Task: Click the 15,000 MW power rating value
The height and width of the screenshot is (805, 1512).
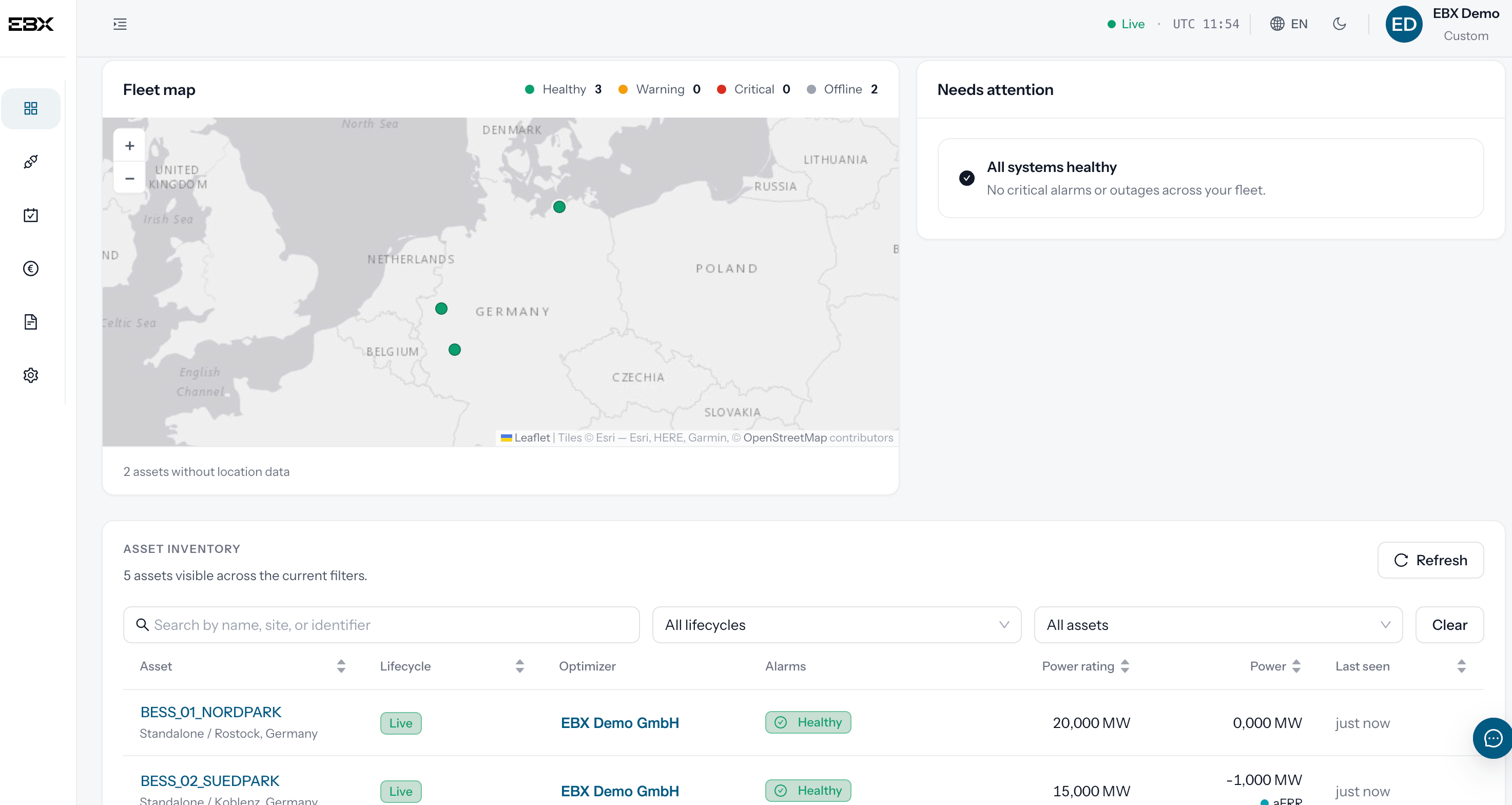Action: (1091, 791)
